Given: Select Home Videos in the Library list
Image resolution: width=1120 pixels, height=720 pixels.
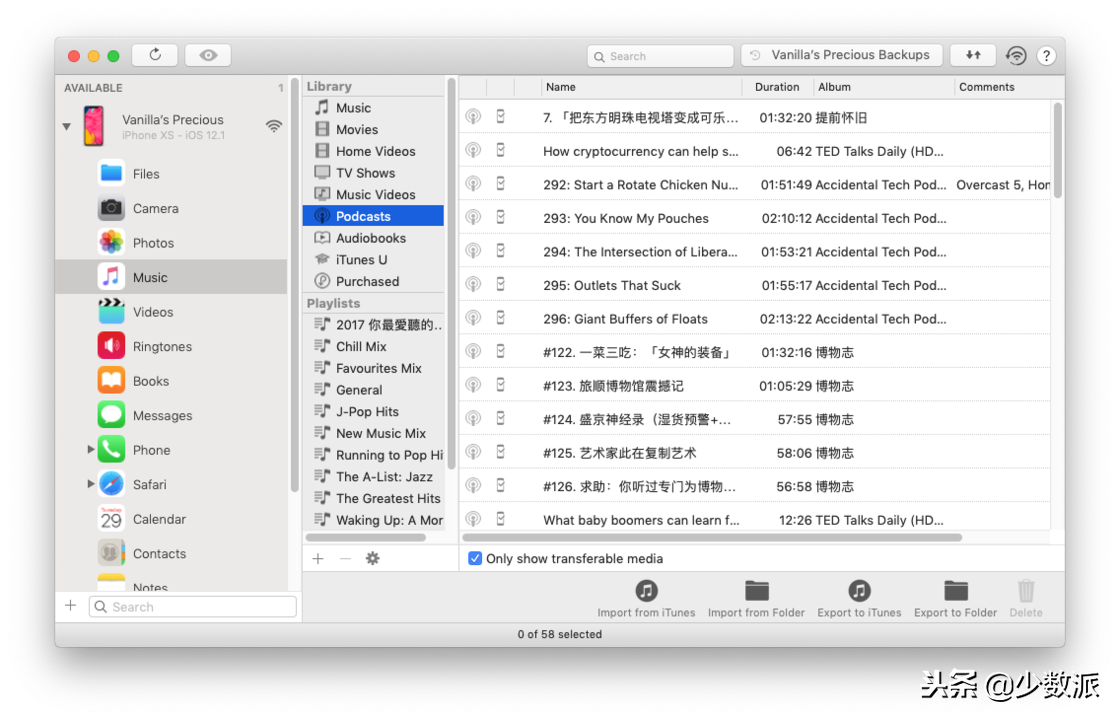Looking at the screenshot, I should click(x=374, y=151).
